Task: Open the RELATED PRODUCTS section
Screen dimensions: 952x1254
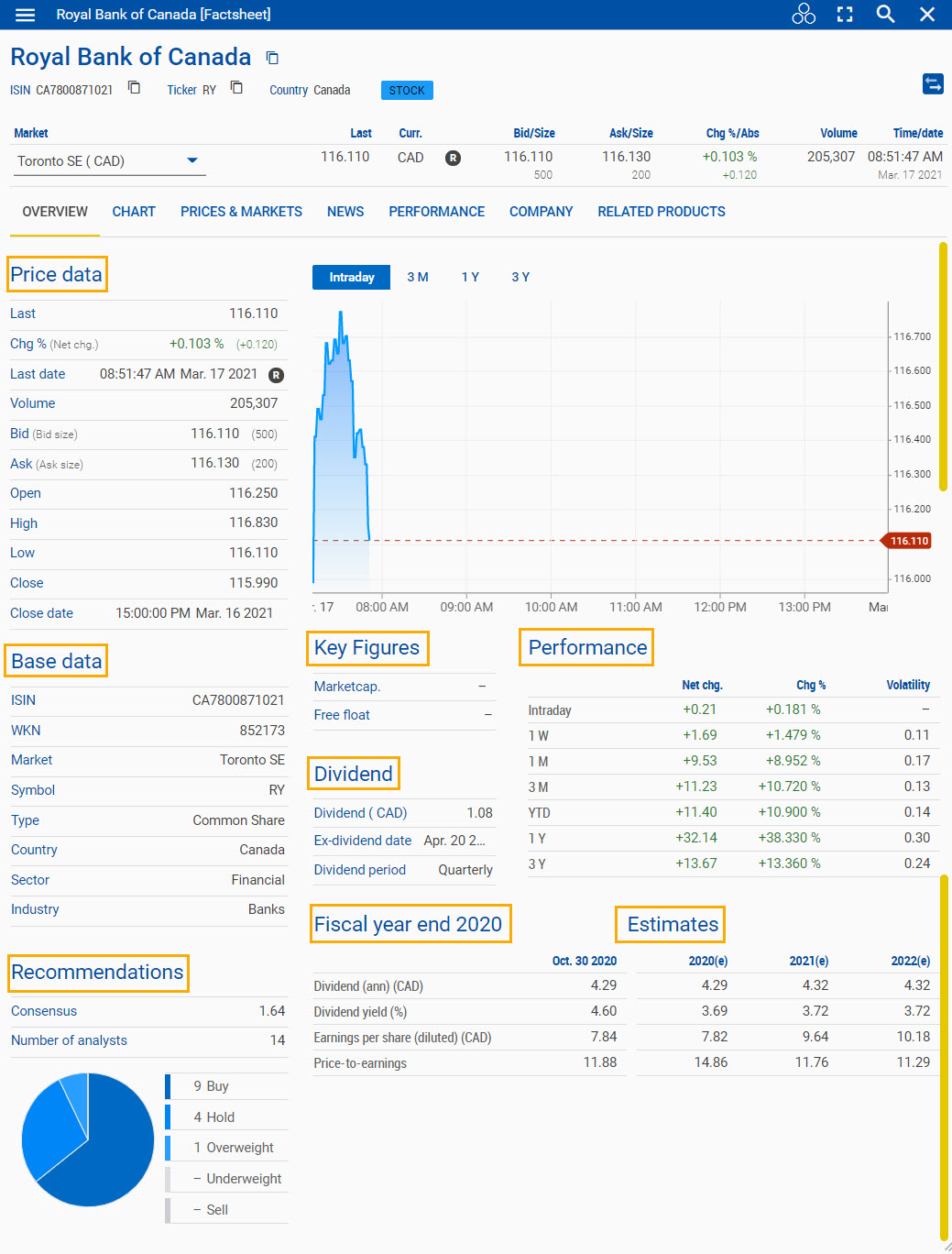Action: tap(661, 212)
